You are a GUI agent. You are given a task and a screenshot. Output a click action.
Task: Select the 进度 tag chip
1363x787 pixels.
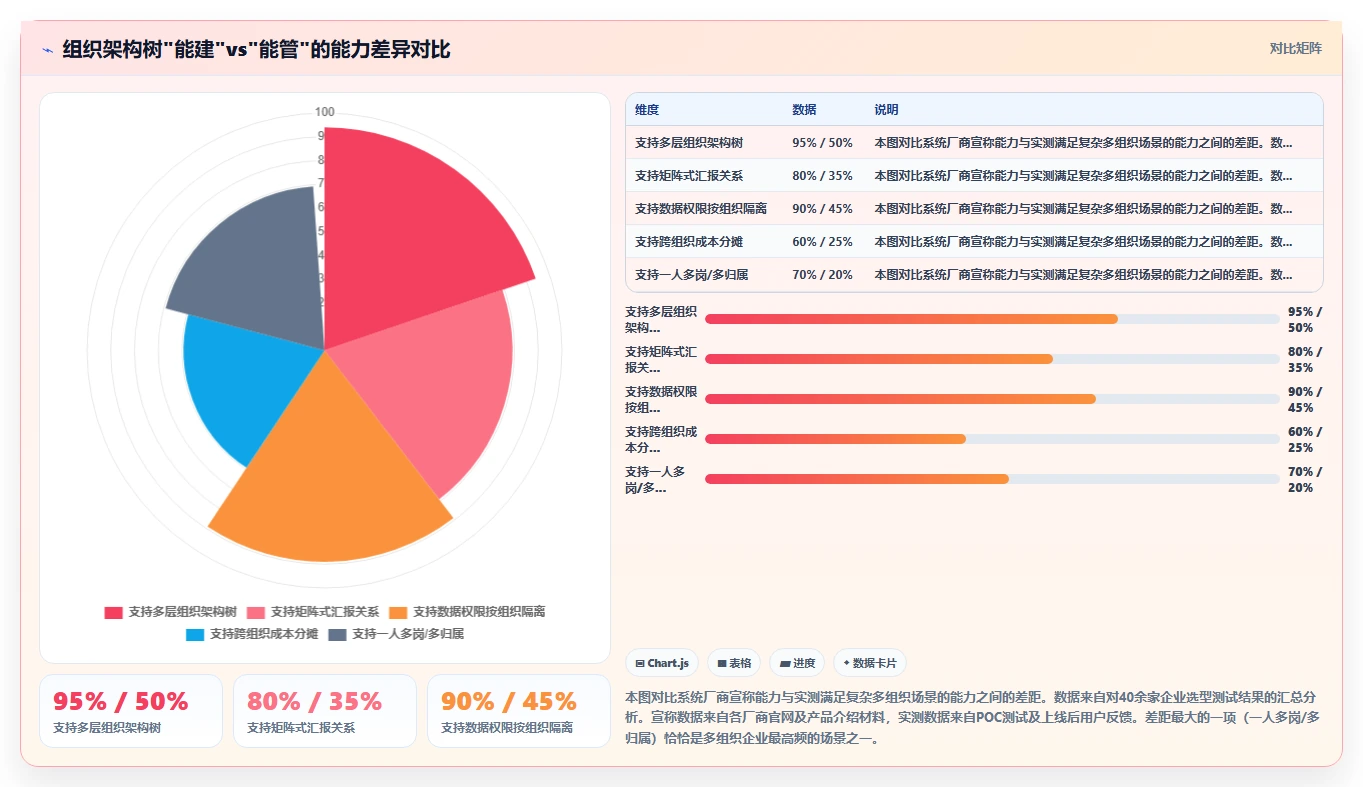[x=797, y=663]
